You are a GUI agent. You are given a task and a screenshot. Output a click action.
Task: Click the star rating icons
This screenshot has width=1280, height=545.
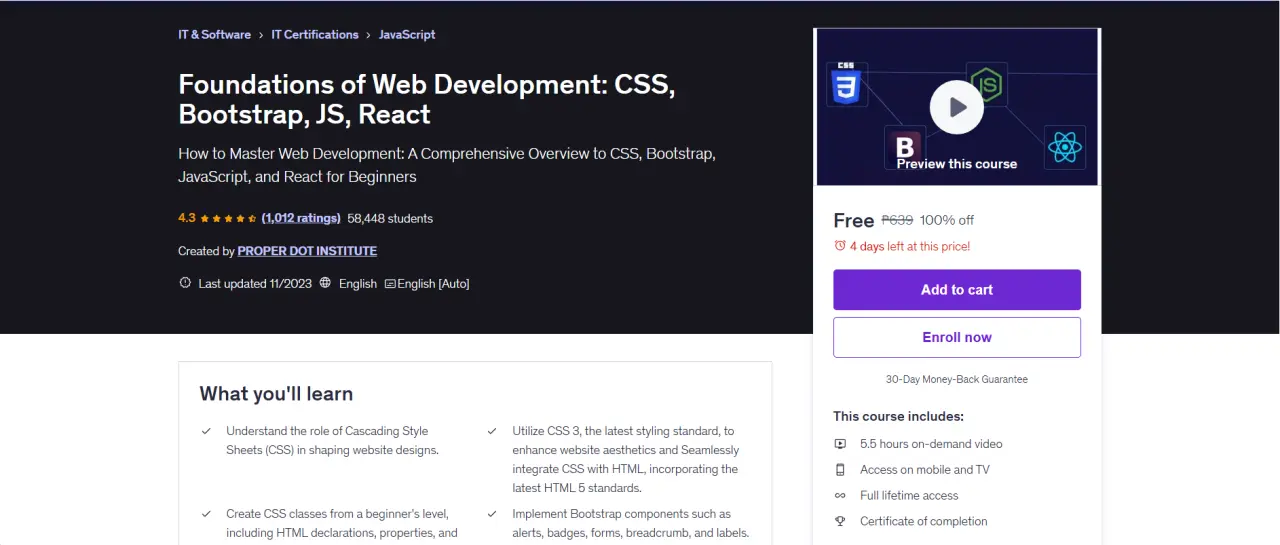click(228, 218)
